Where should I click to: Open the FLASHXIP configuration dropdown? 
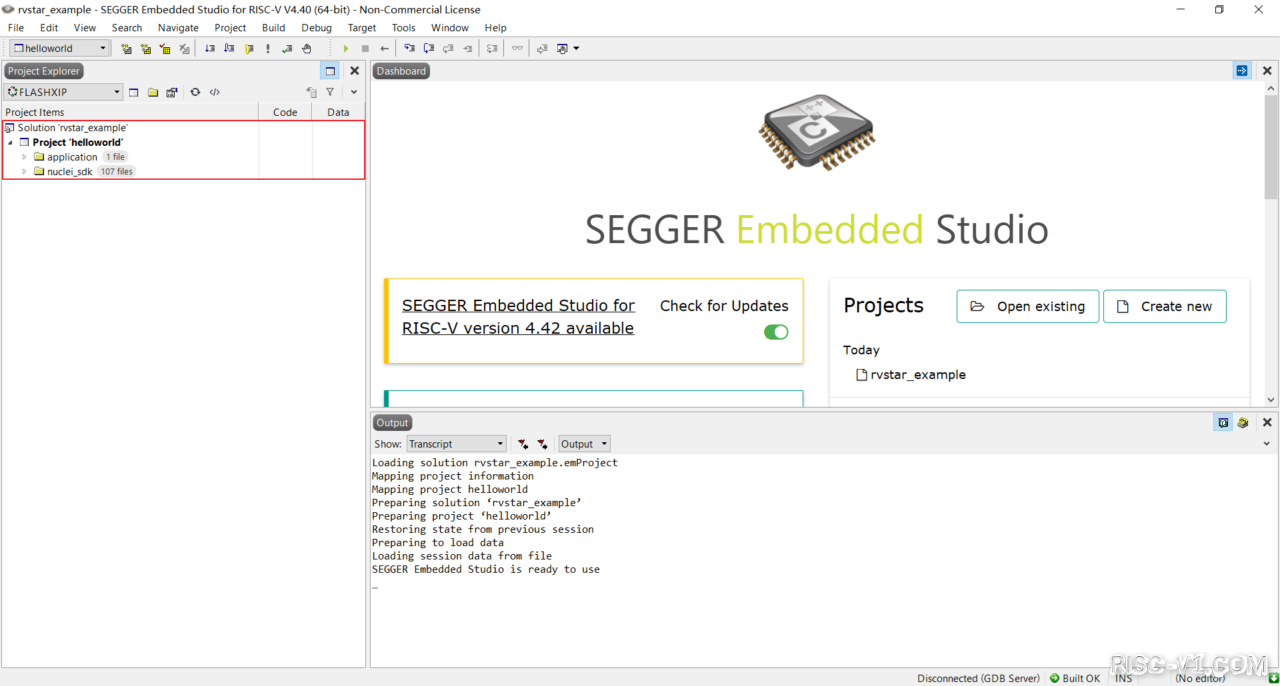pos(64,92)
